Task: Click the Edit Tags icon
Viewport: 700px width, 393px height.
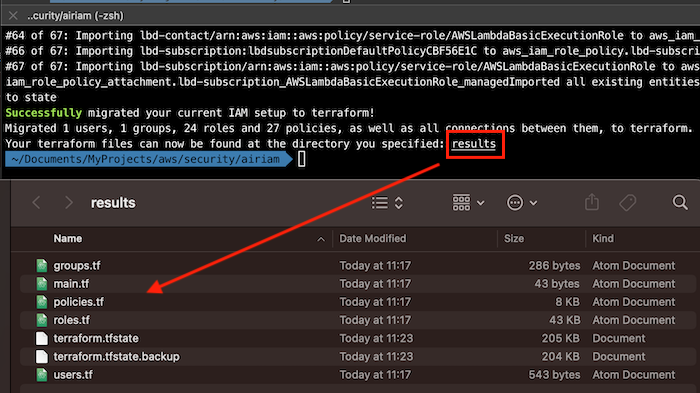Action: pos(628,203)
